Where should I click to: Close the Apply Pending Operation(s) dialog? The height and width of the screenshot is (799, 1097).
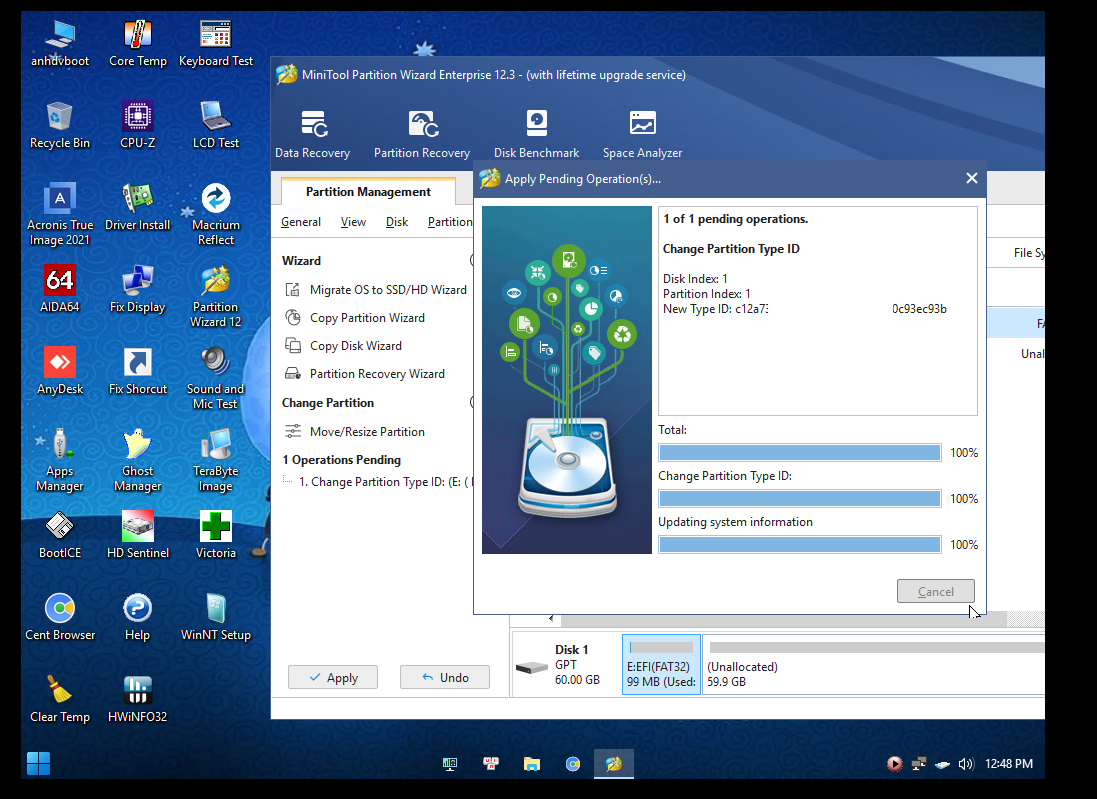[x=972, y=178]
